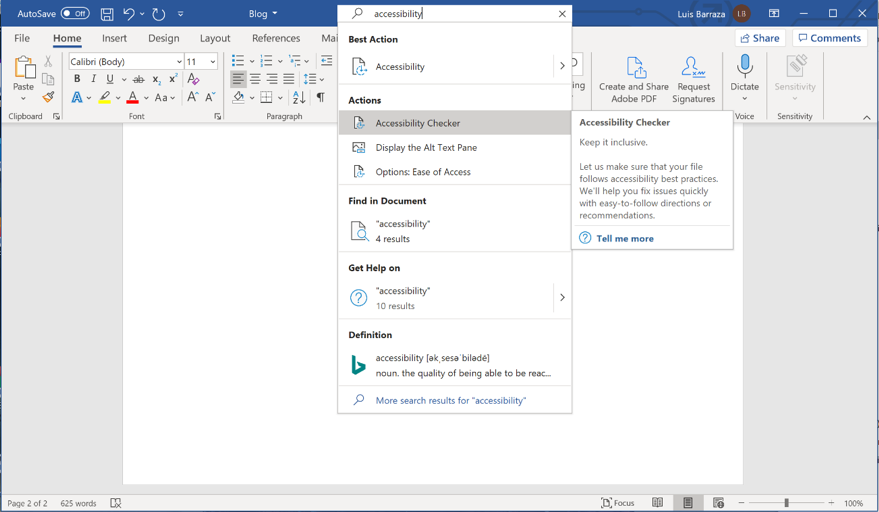Click More search results for "accessibility"
879x512 pixels.
pos(455,400)
